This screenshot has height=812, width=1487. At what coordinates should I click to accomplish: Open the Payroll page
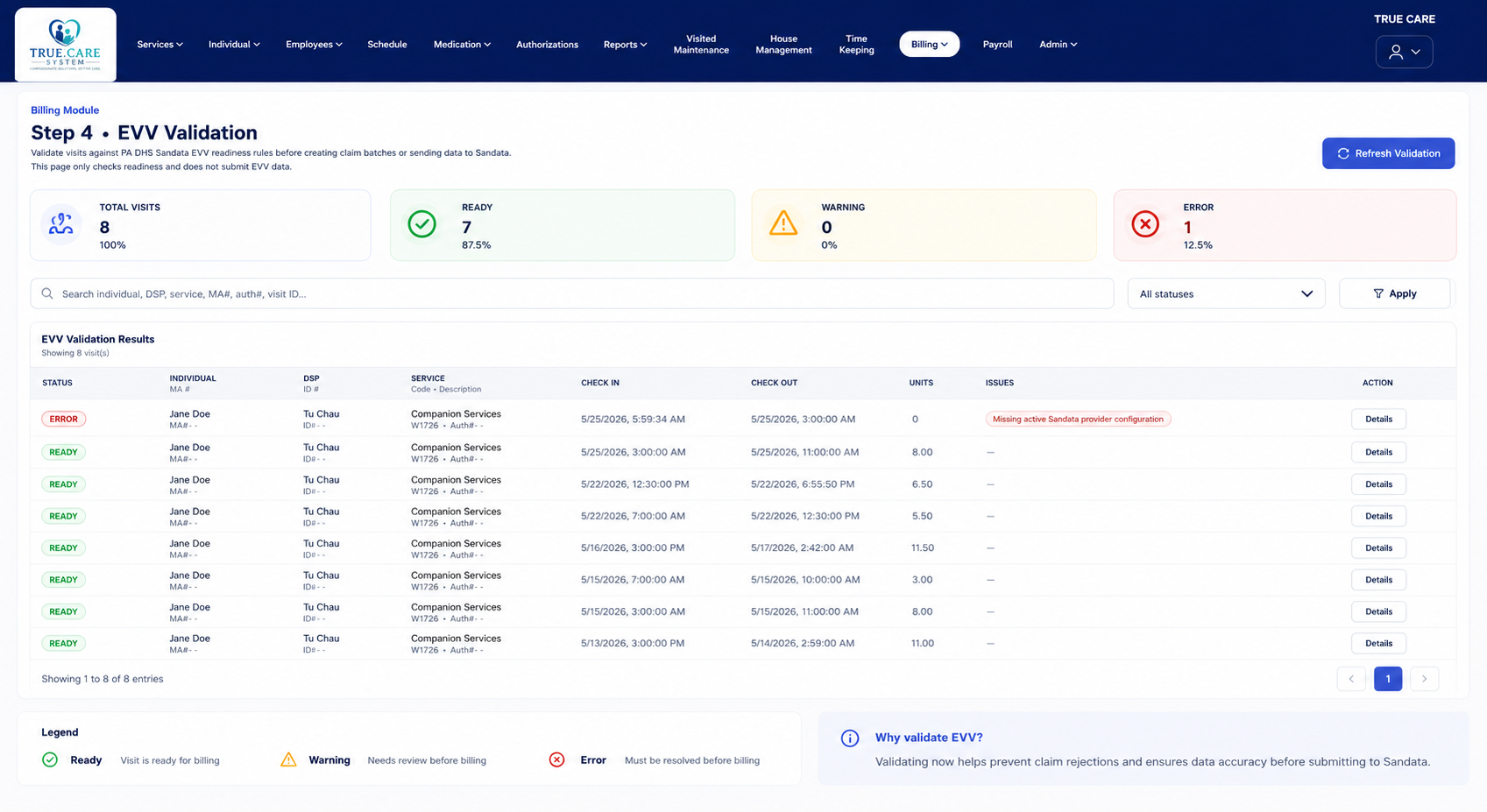(997, 45)
